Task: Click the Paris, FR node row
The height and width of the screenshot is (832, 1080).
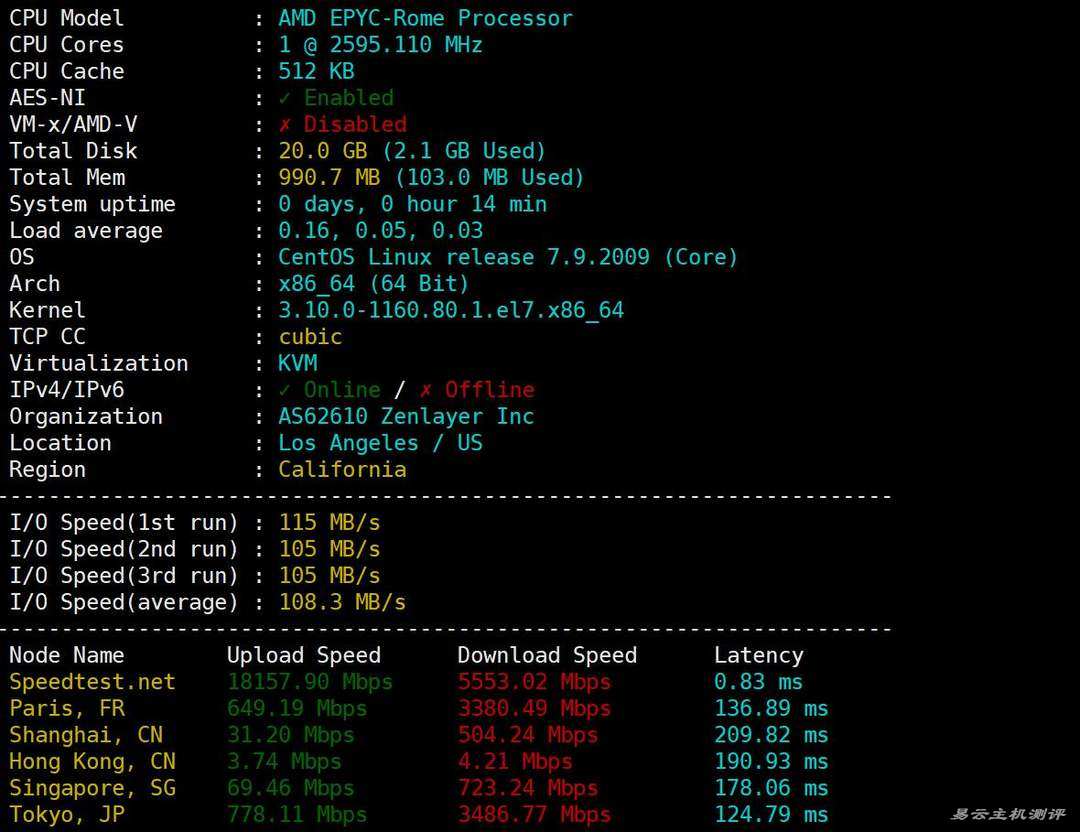Action: tap(68, 709)
